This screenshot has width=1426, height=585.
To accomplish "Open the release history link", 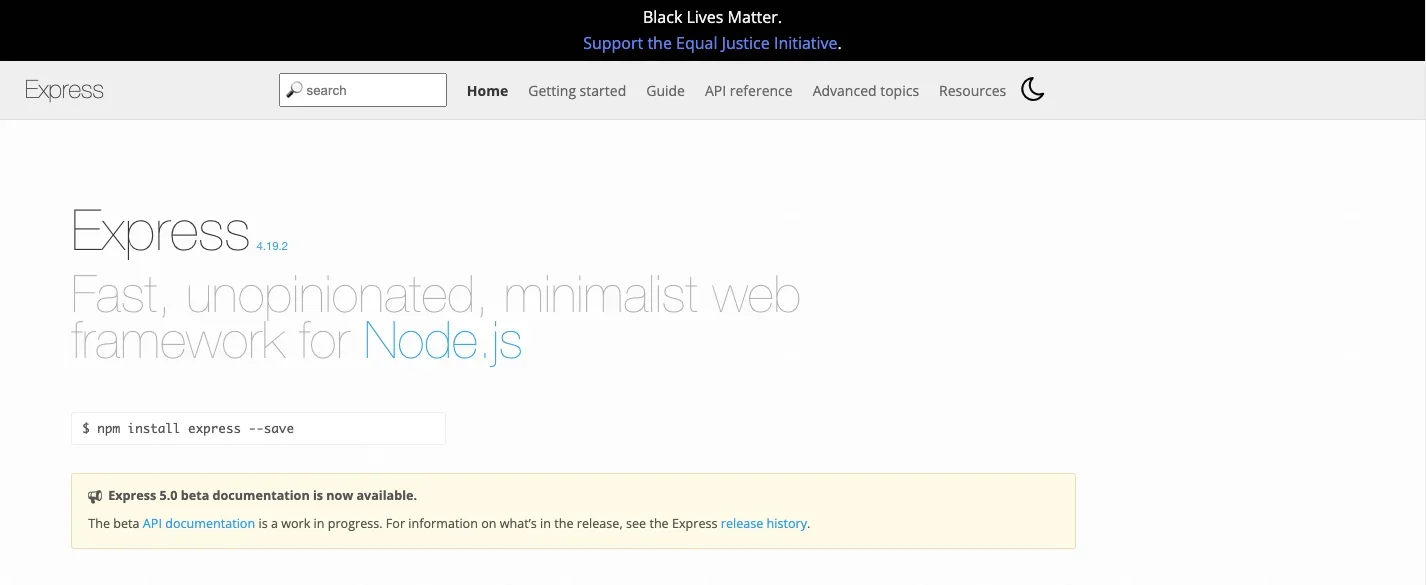I will point(763,523).
